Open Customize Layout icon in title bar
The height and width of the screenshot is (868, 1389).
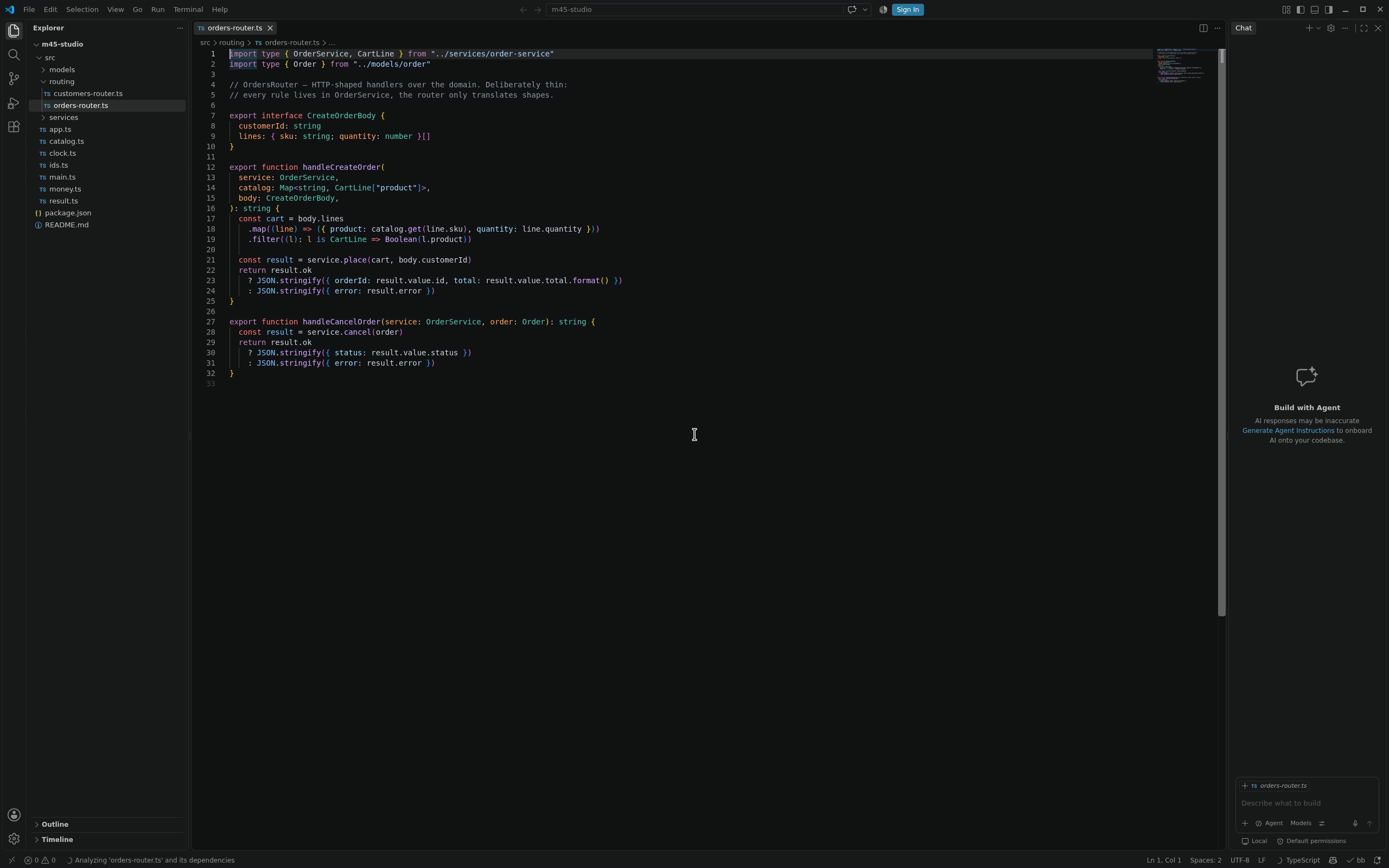pos(1286,9)
